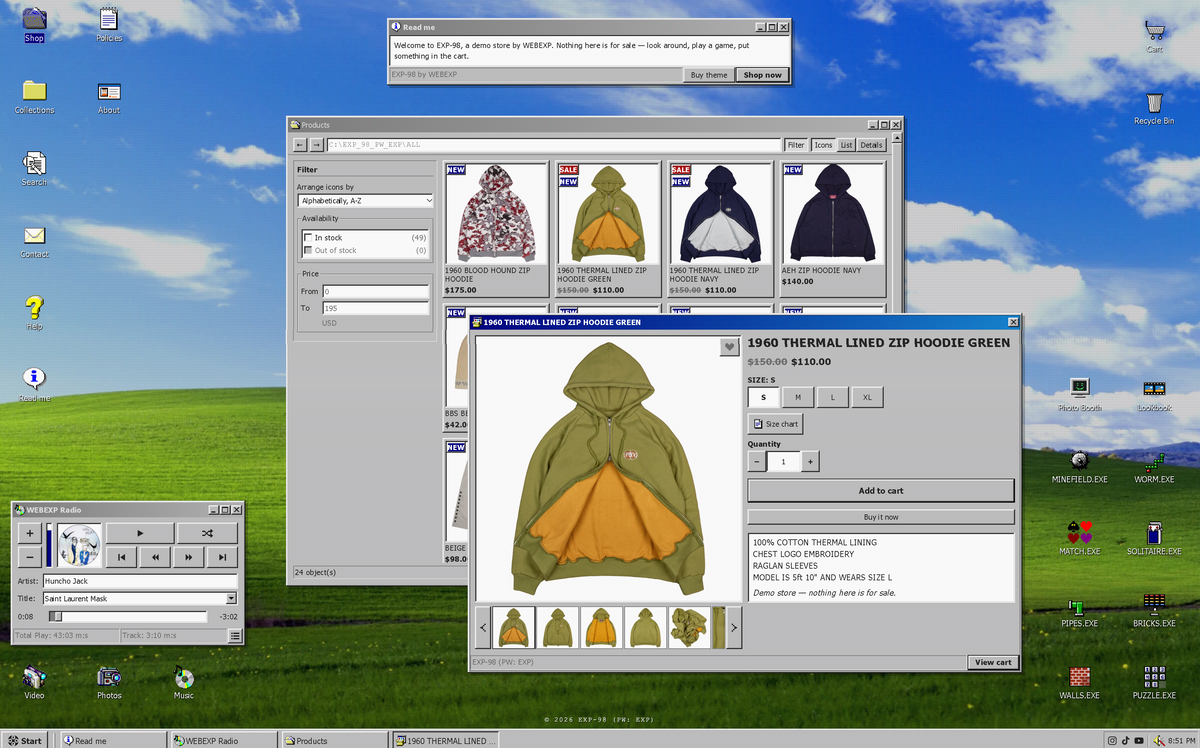This screenshot has width=1200, height=748.
Task: Open the Contact envelope icon
Action: point(34,240)
